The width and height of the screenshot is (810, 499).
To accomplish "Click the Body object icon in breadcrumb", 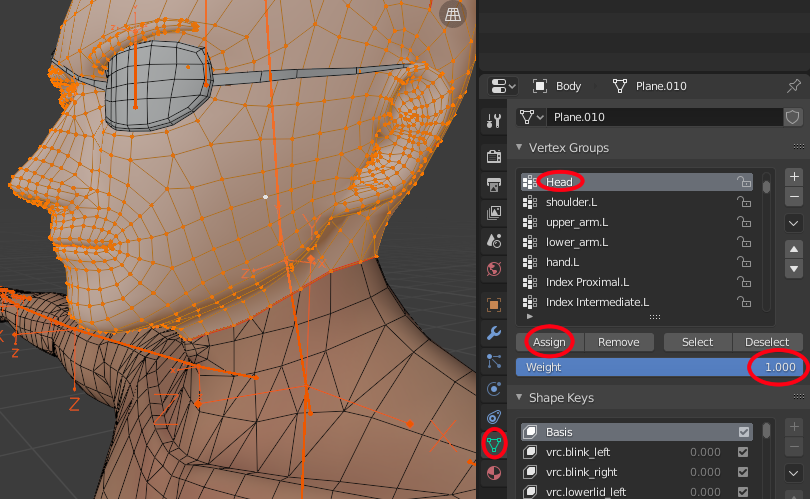I will point(540,86).
